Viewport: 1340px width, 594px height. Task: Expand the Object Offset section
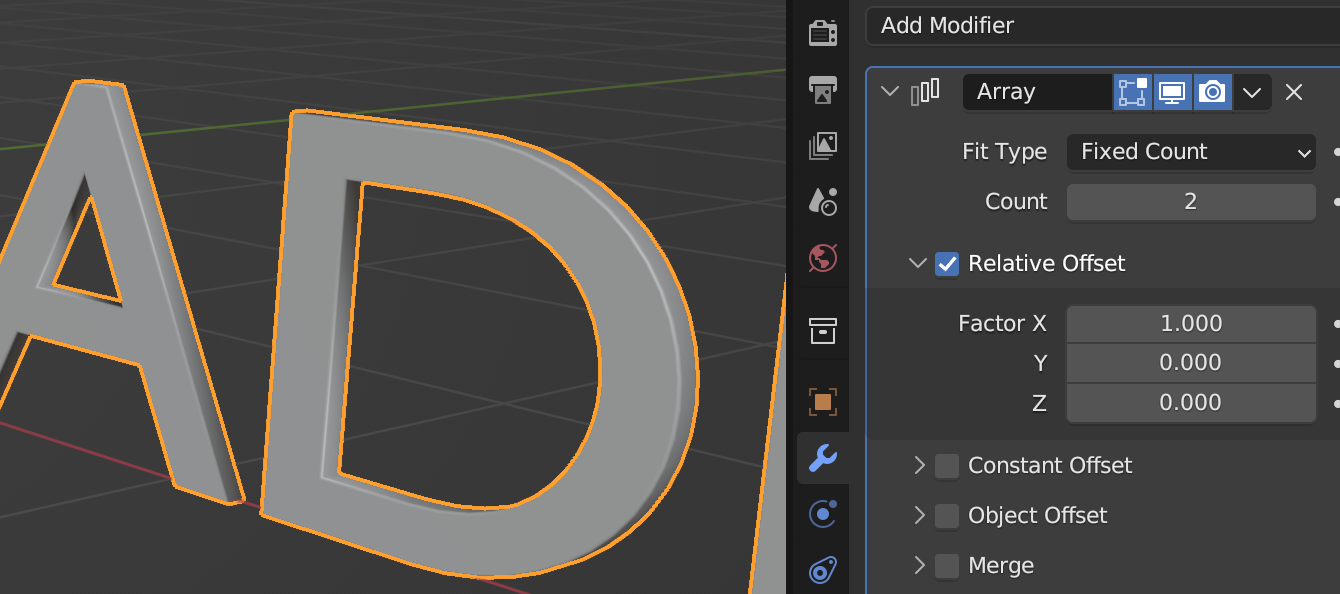coord(919,516)
